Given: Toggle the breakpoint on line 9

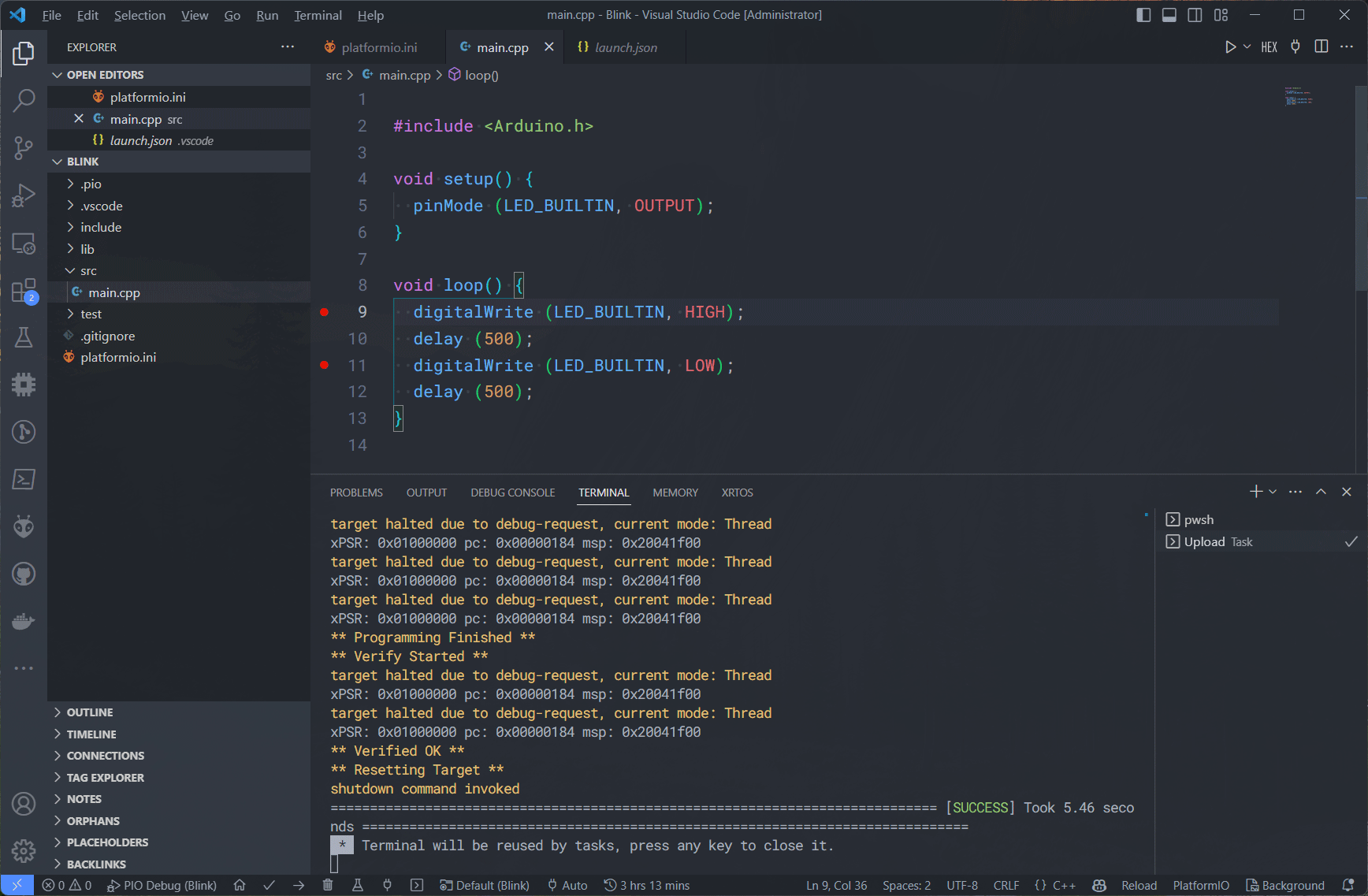Looking at the screenshot, I should 324,312.
